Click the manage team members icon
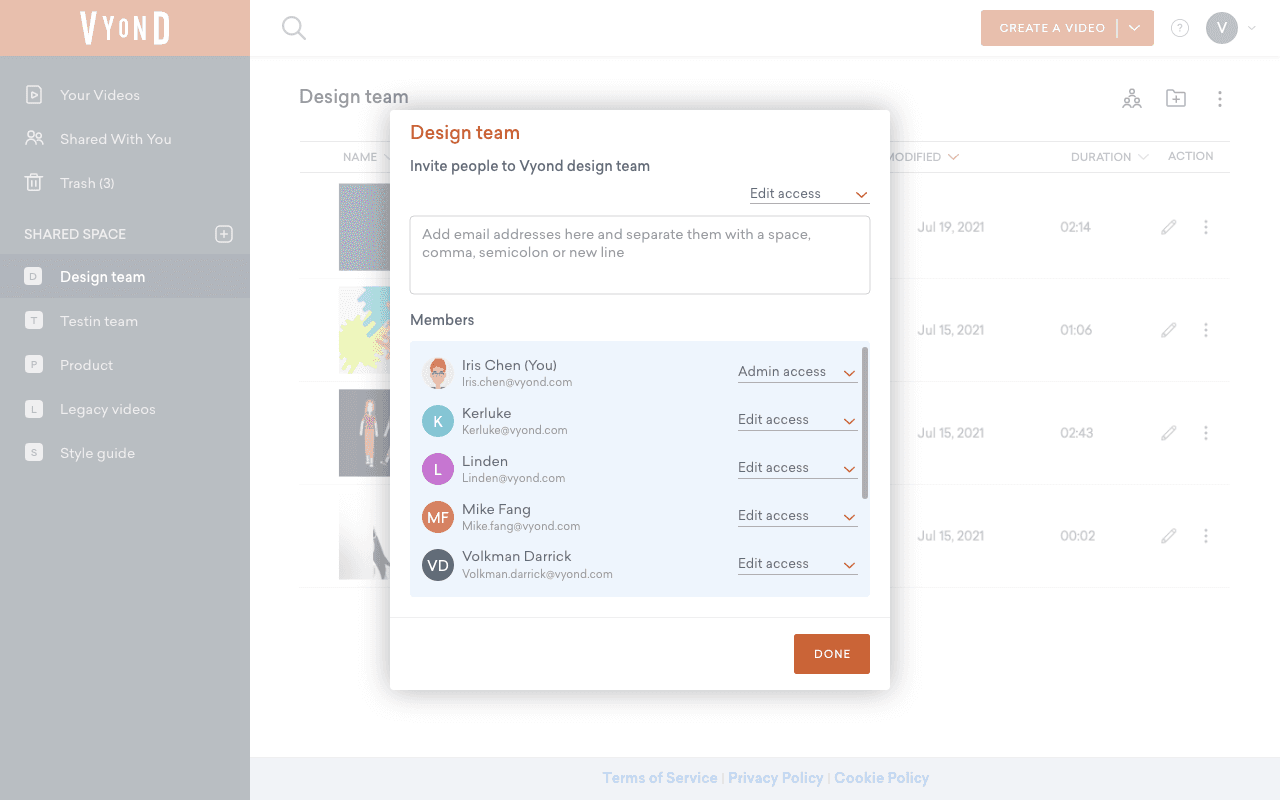 1132,99
